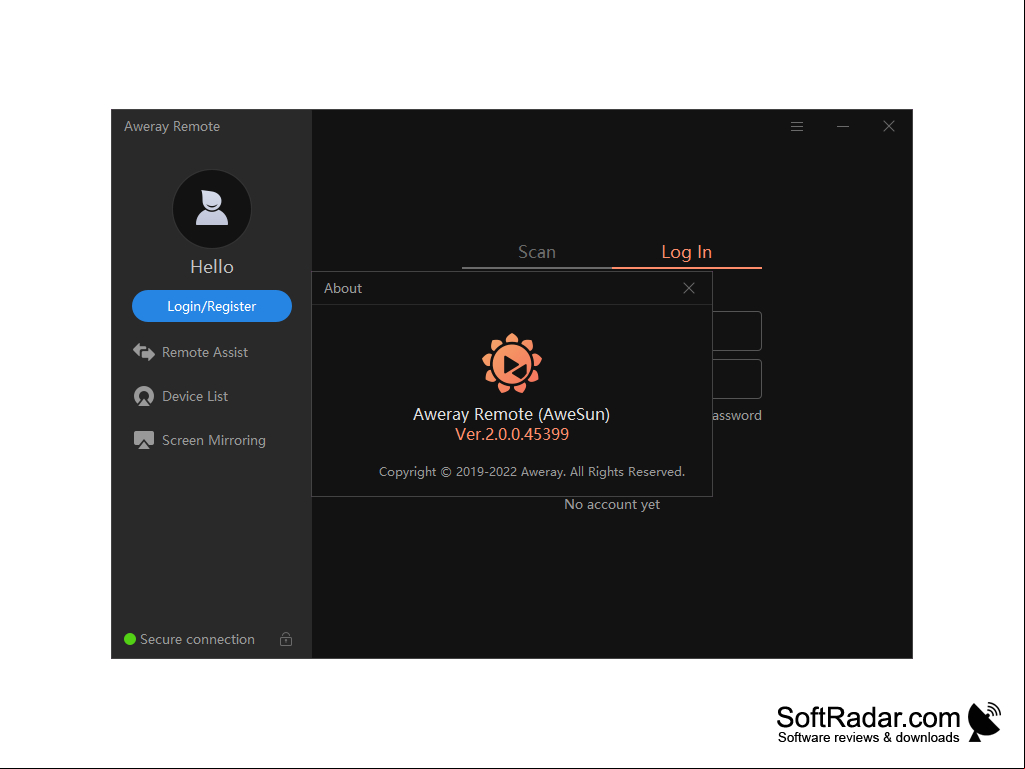The image size is (1025, 769).
Task: Click the green secure connection indicator
Action: pyautogui.click(x=130, y=639)
